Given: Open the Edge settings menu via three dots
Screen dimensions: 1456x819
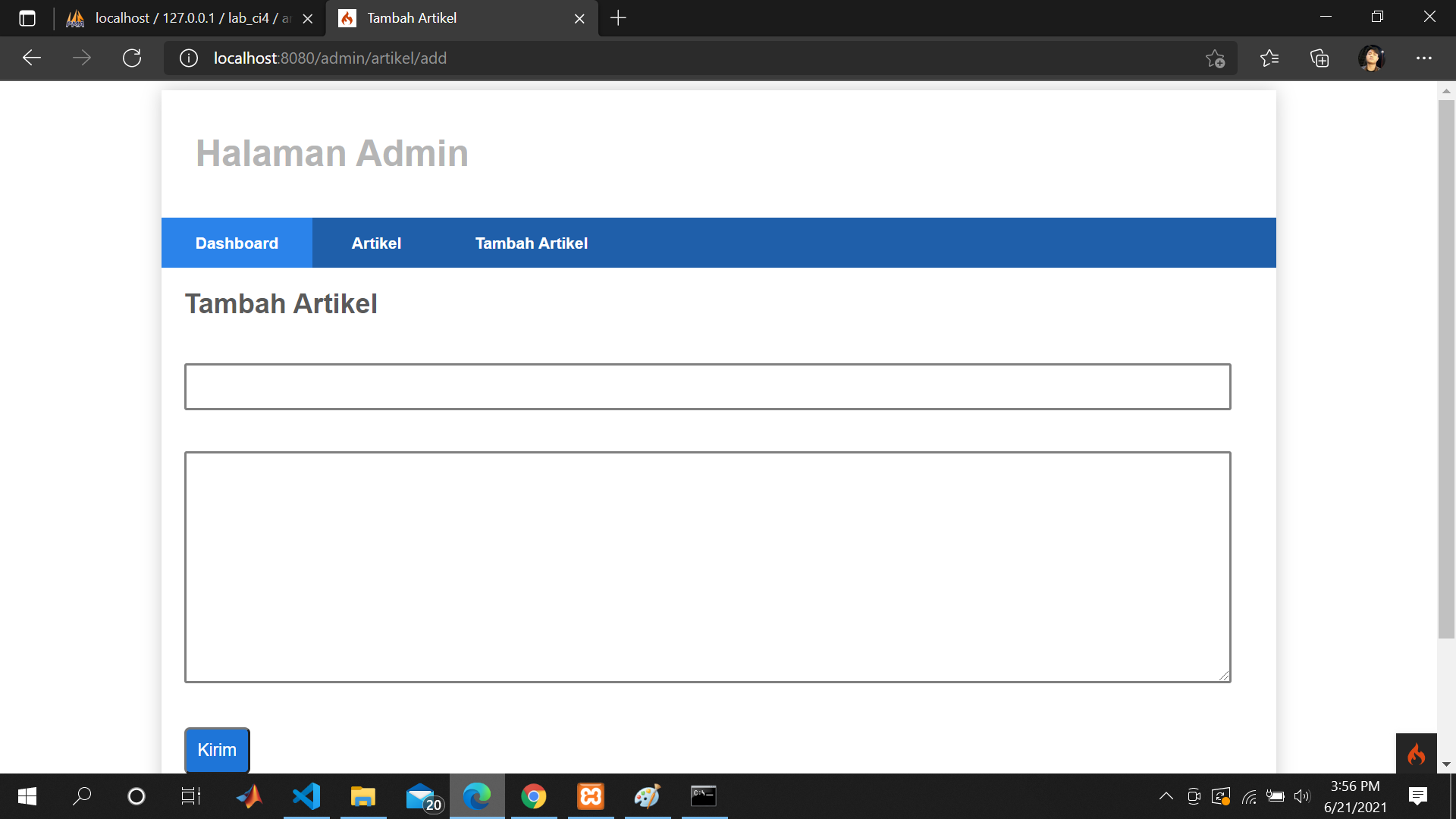Looking at the screenshot, I should (1425, 58).
